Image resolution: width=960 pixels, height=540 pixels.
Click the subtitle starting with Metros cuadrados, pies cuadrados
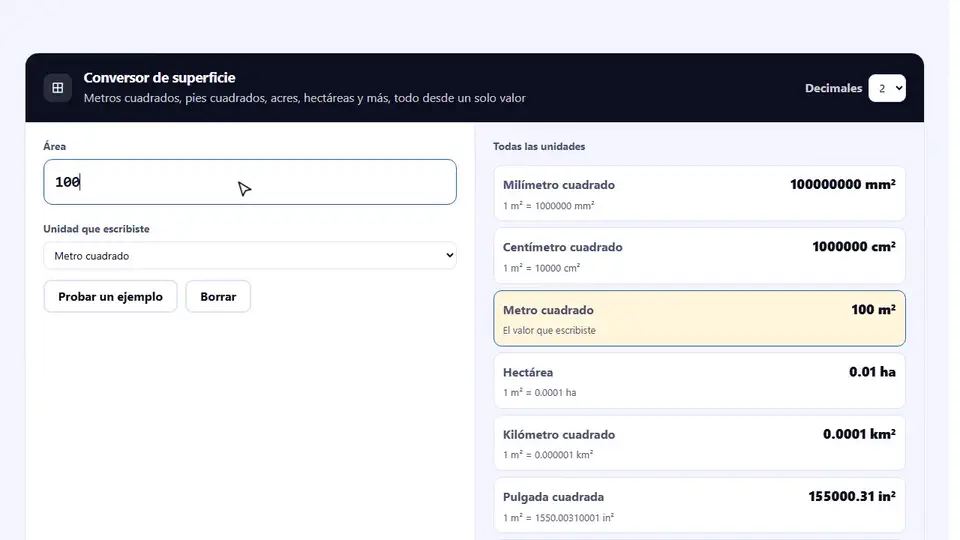click(x=304, y=98)
